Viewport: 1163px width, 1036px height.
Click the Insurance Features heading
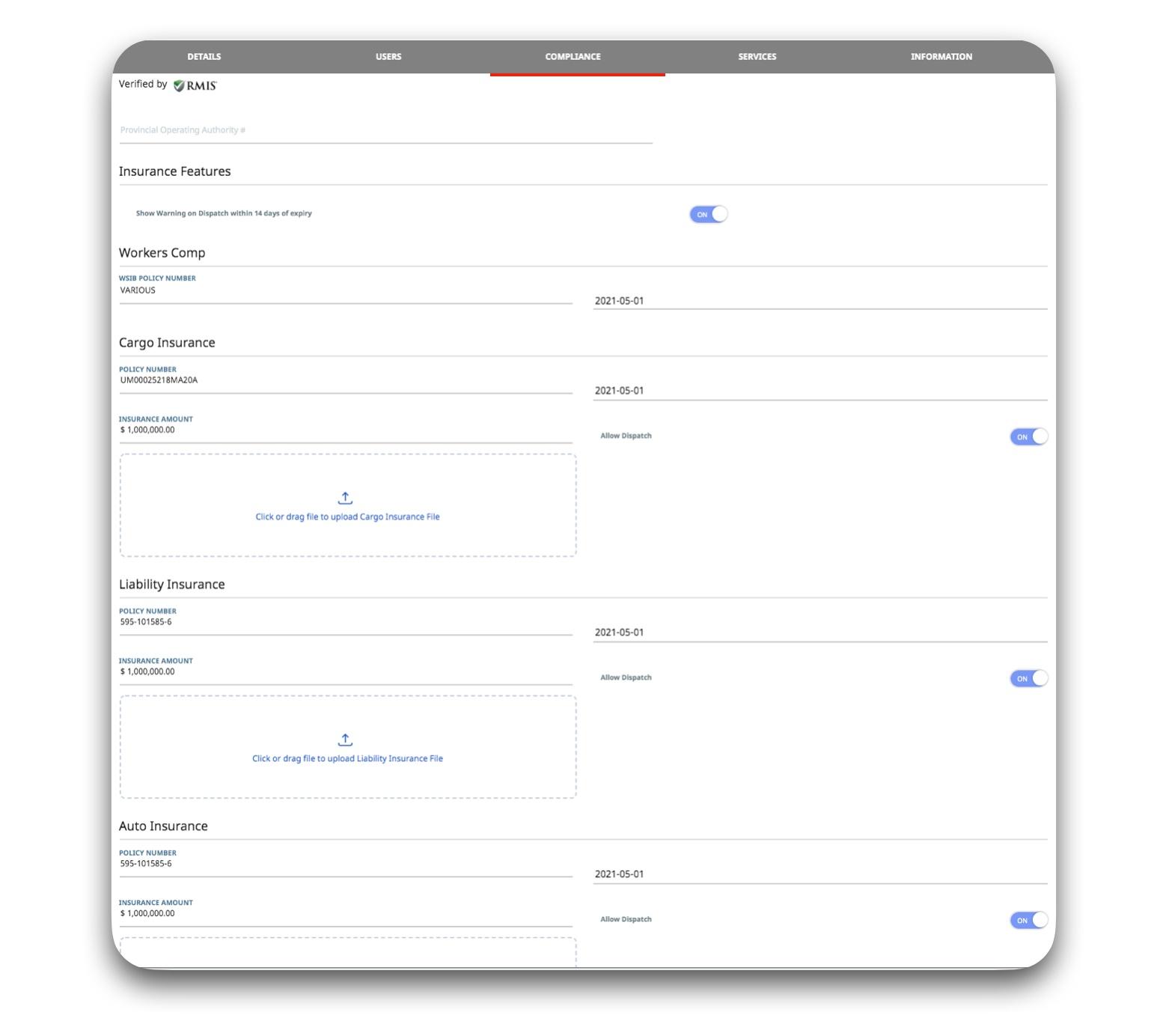click(174, 171)
